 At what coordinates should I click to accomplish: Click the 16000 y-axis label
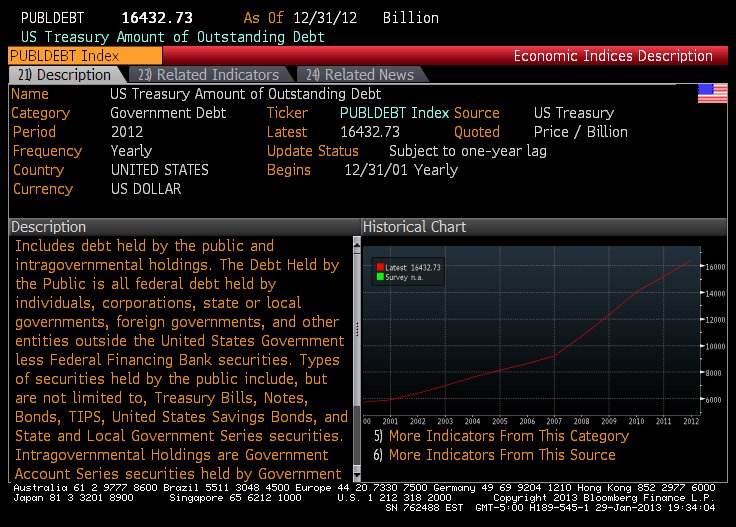[x=715, y=267]
